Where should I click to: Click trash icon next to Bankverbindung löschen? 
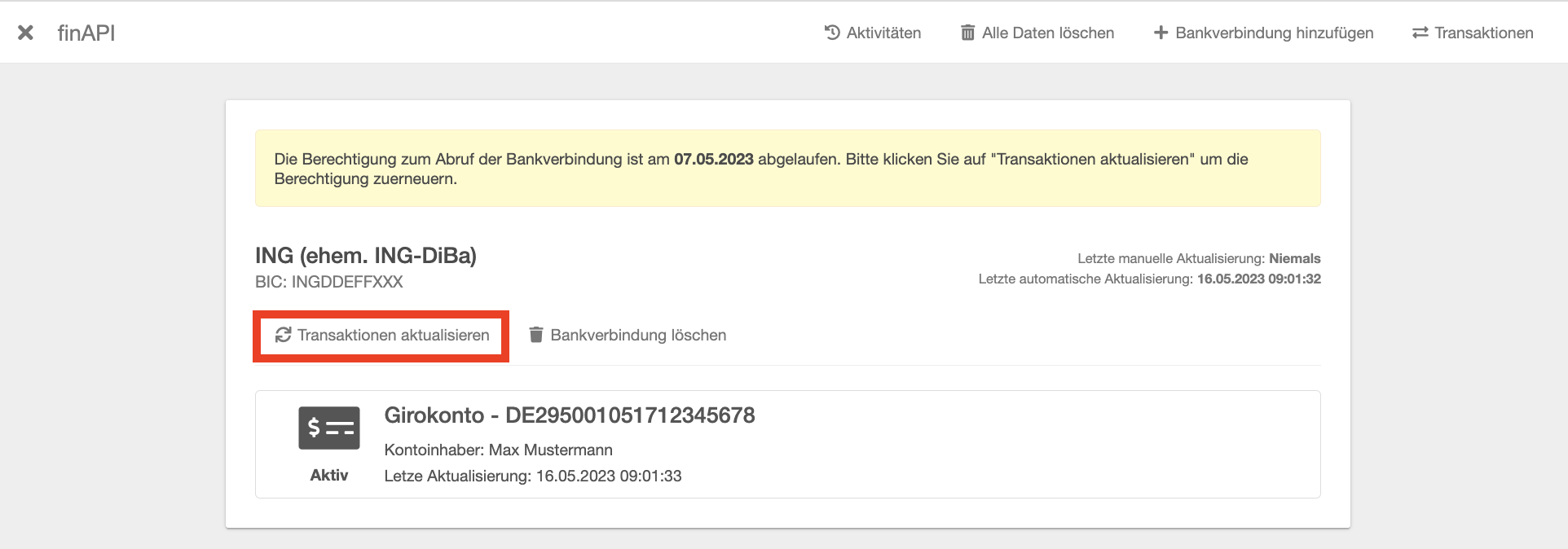point(535,335)
